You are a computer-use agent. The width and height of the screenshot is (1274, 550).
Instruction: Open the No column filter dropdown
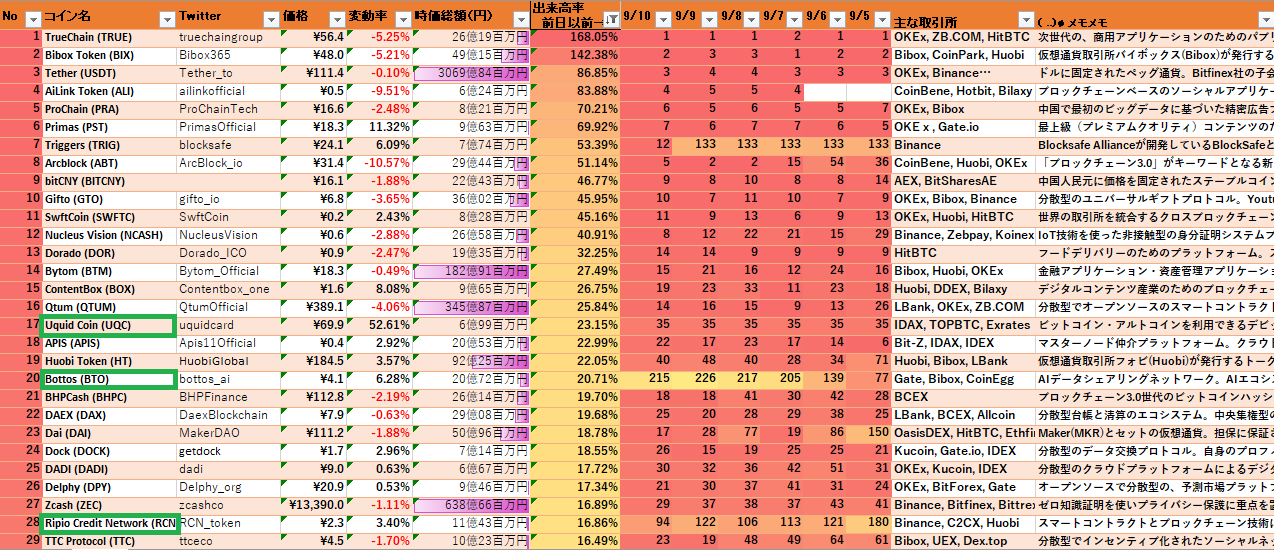tap(32, 19)
